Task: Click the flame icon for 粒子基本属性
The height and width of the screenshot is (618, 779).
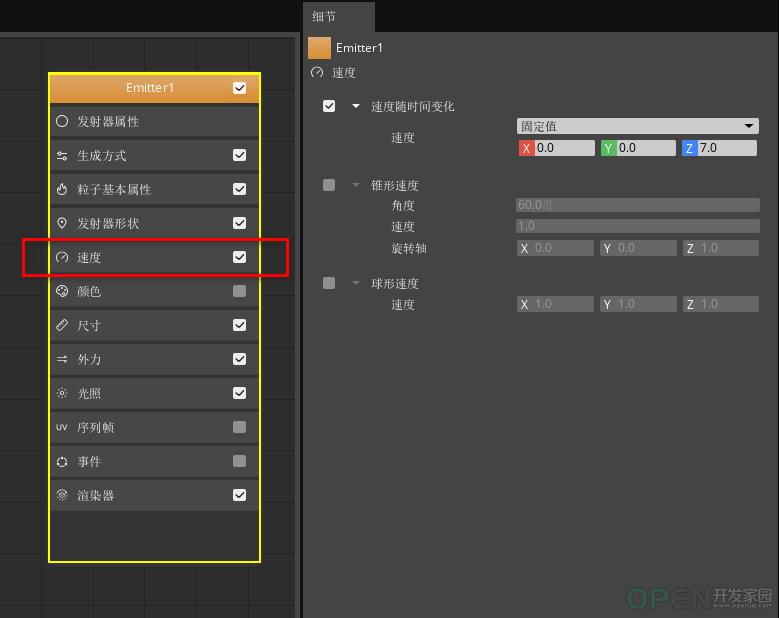Action: click(x=62, y=189)
